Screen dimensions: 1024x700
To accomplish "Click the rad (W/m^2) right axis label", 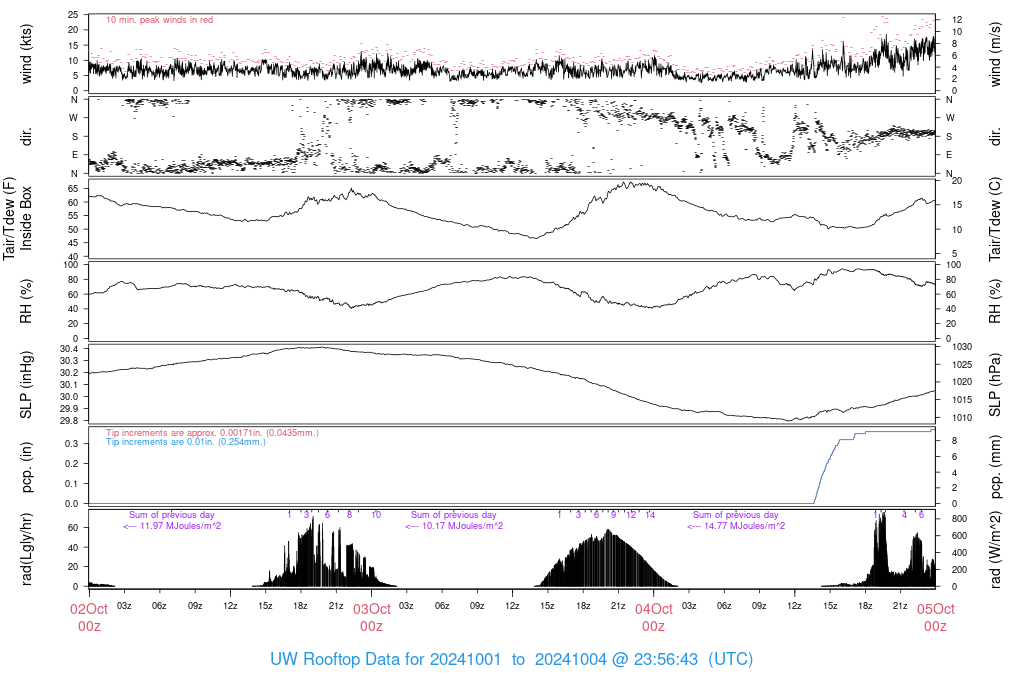I will click(995, 549).
